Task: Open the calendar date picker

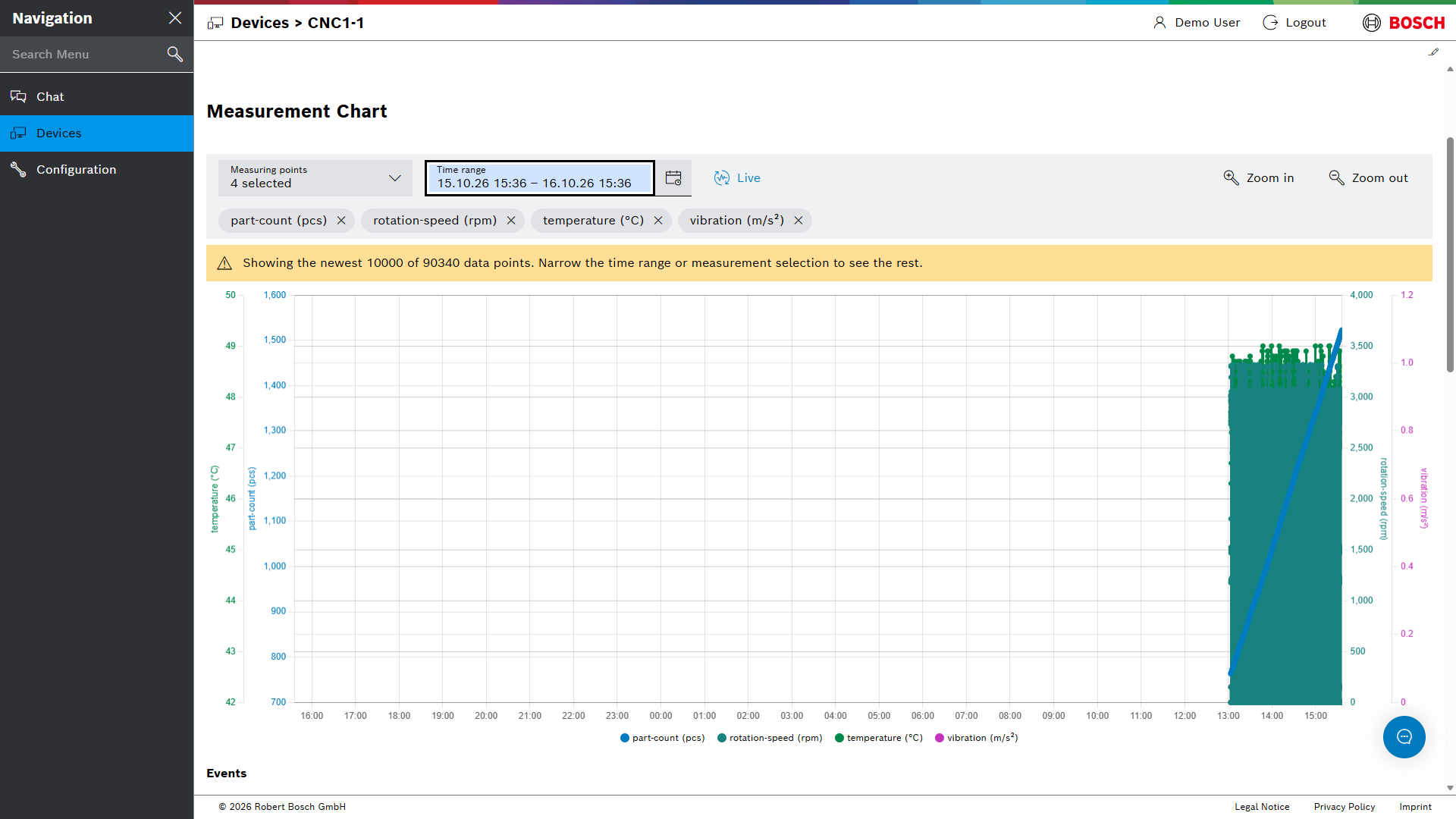Action: (x=673, y=177)
